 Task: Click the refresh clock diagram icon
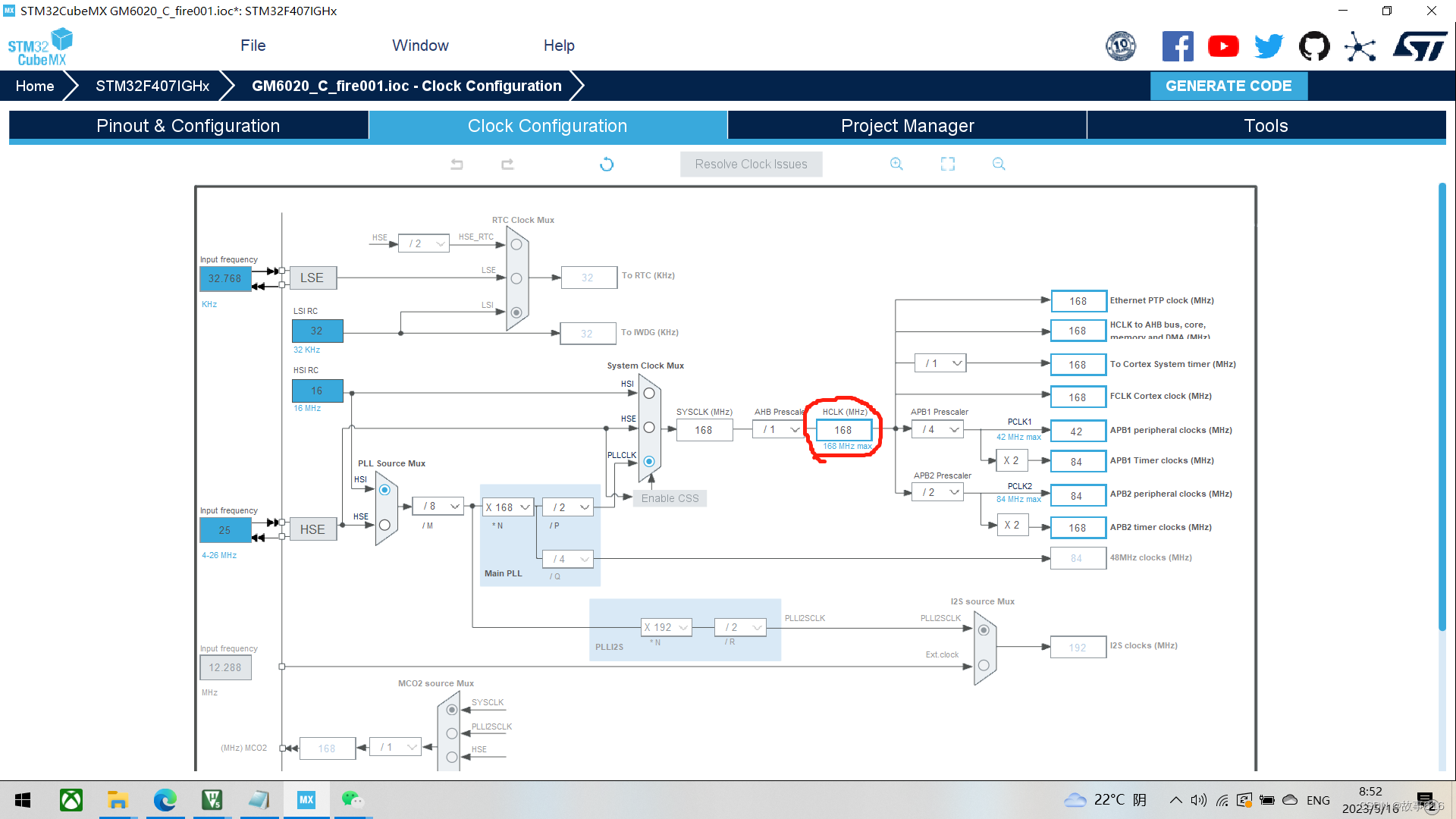click(607, 164)
